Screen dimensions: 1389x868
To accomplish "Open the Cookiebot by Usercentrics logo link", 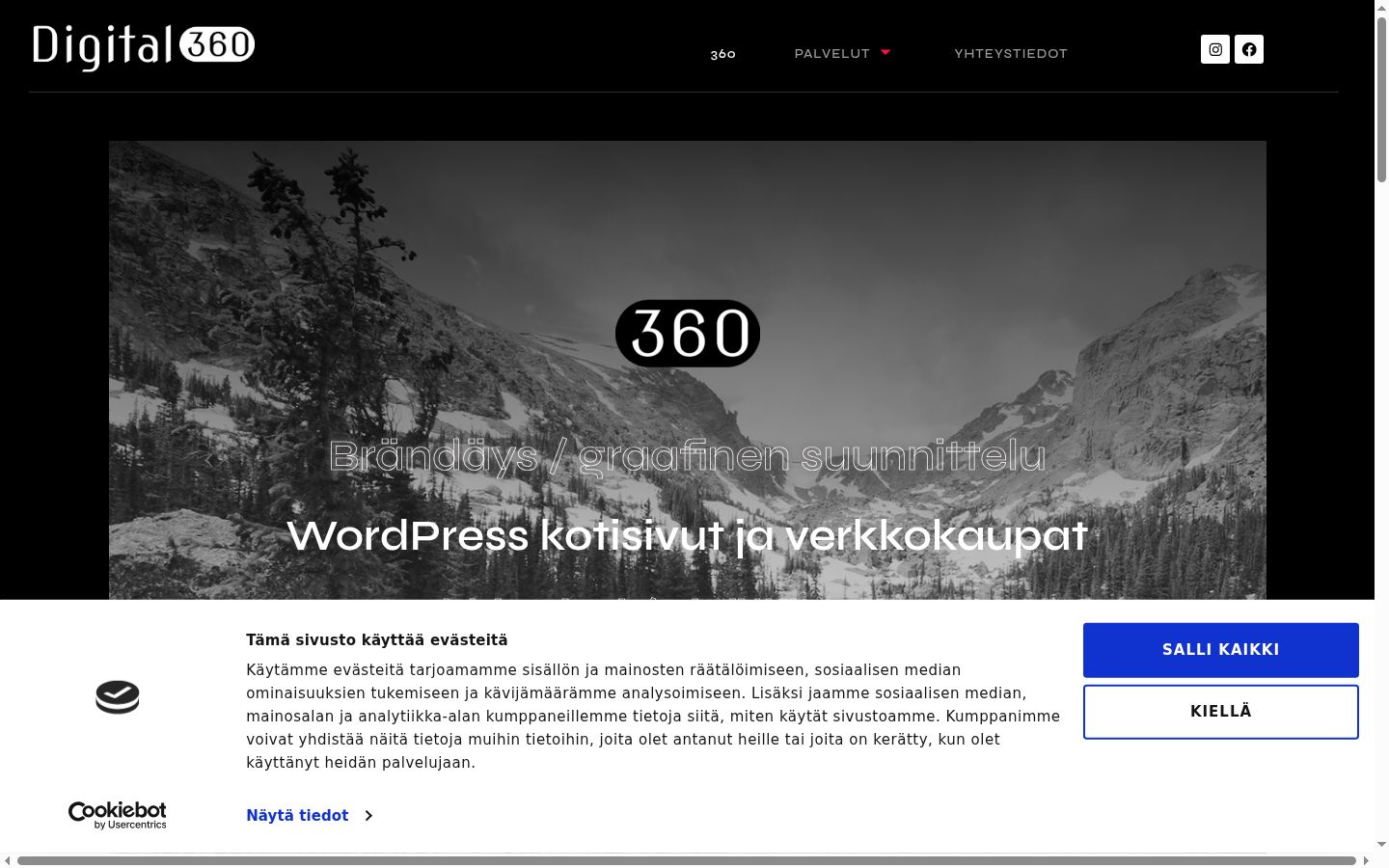I will (x=118, y=815).
